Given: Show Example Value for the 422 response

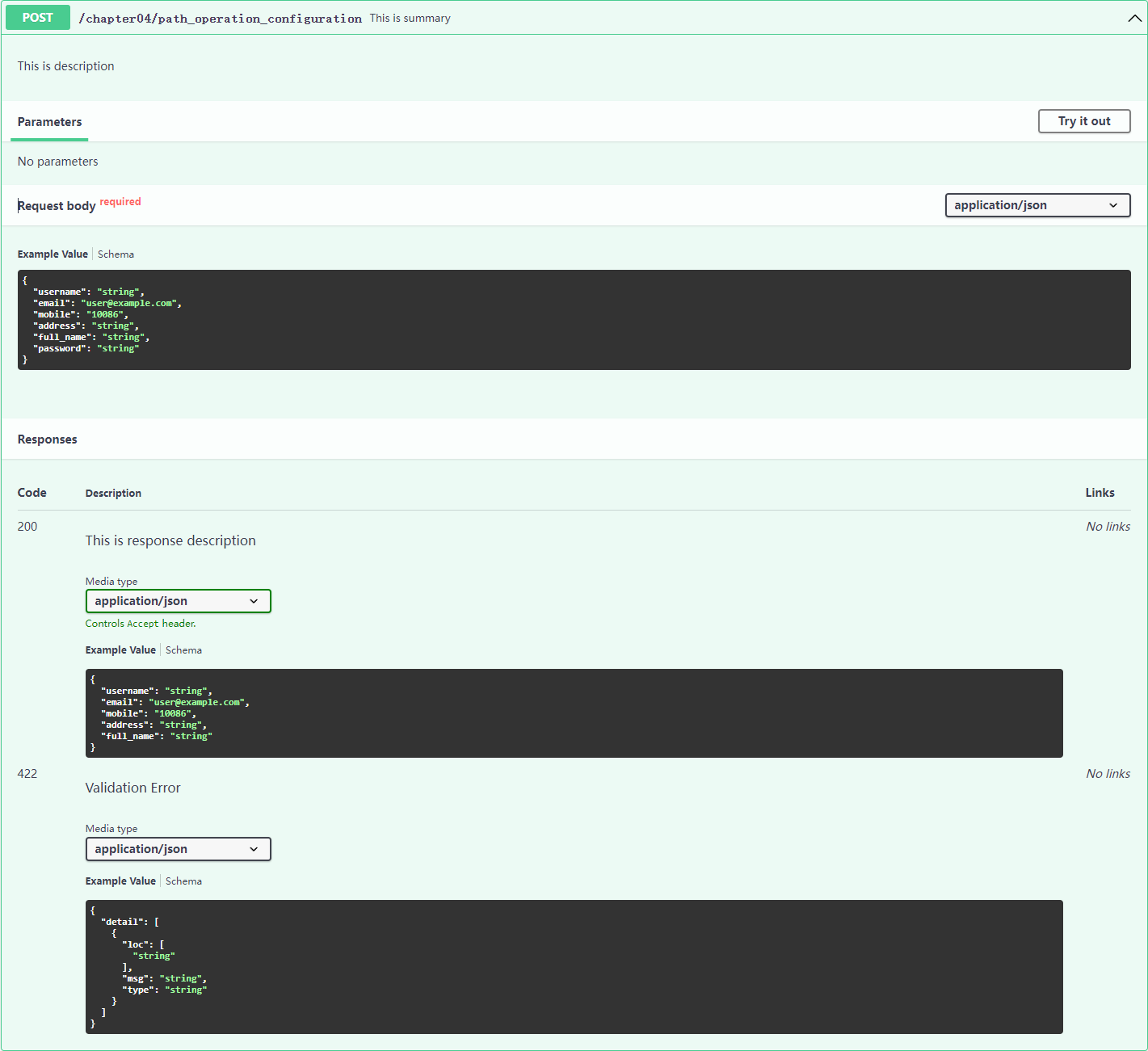Looking at the screenshot, I should pyautogui.click(x=120, y=881).
